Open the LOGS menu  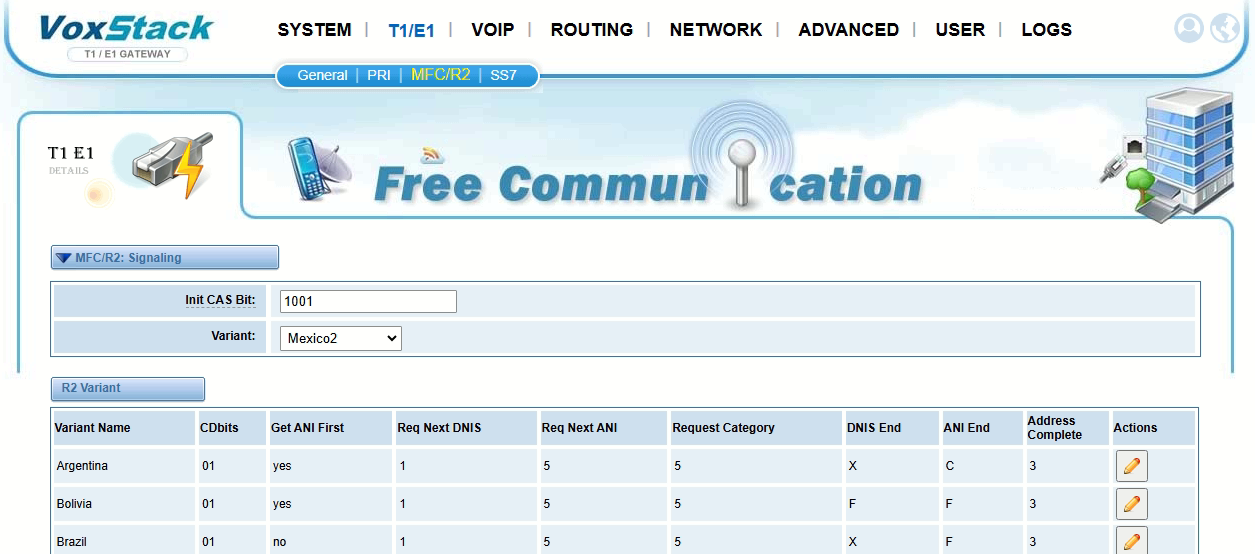click(1046, 30)
